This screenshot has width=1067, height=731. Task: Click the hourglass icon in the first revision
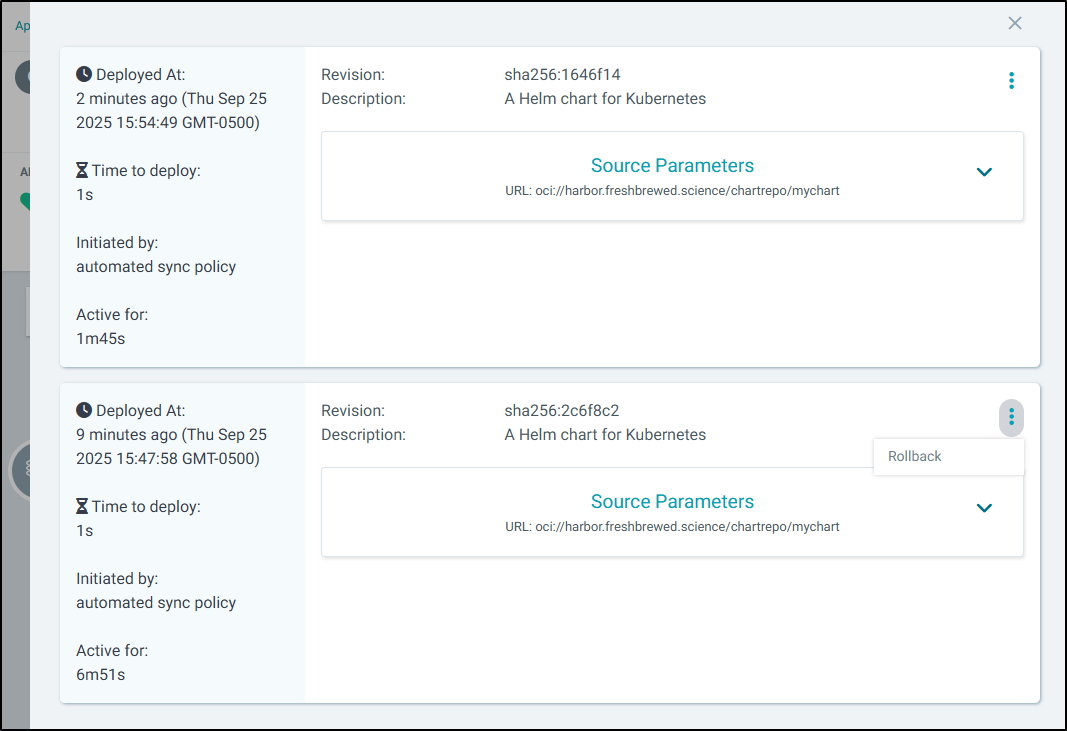(83, 171)
